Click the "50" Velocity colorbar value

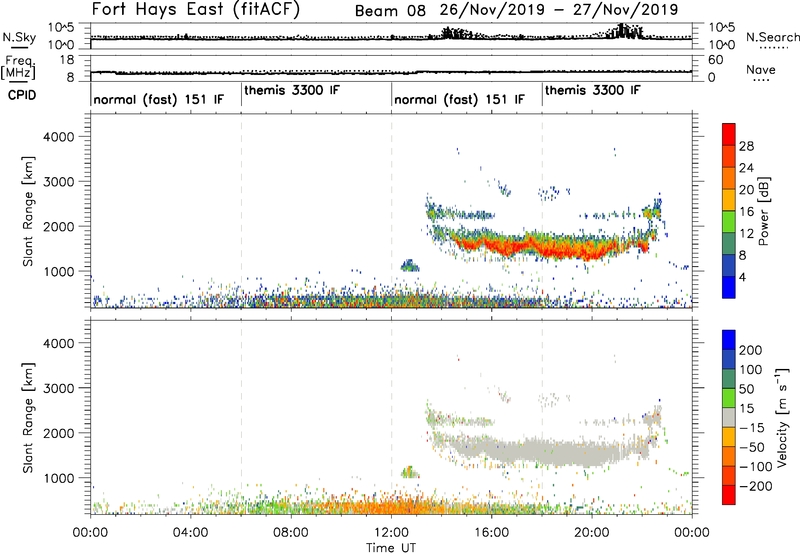click(x=746, y=389)
